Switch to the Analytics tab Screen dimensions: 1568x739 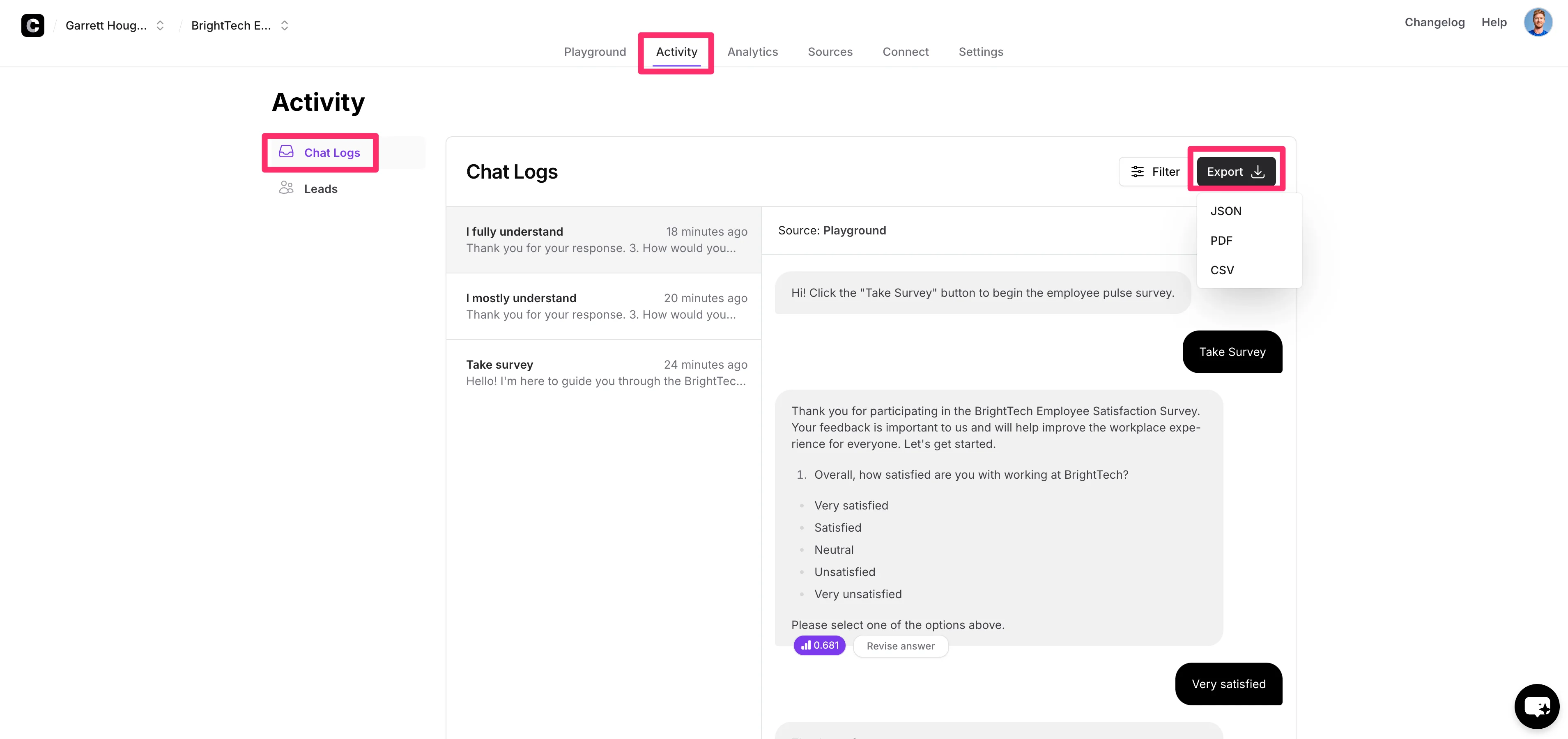click(752, 52)
